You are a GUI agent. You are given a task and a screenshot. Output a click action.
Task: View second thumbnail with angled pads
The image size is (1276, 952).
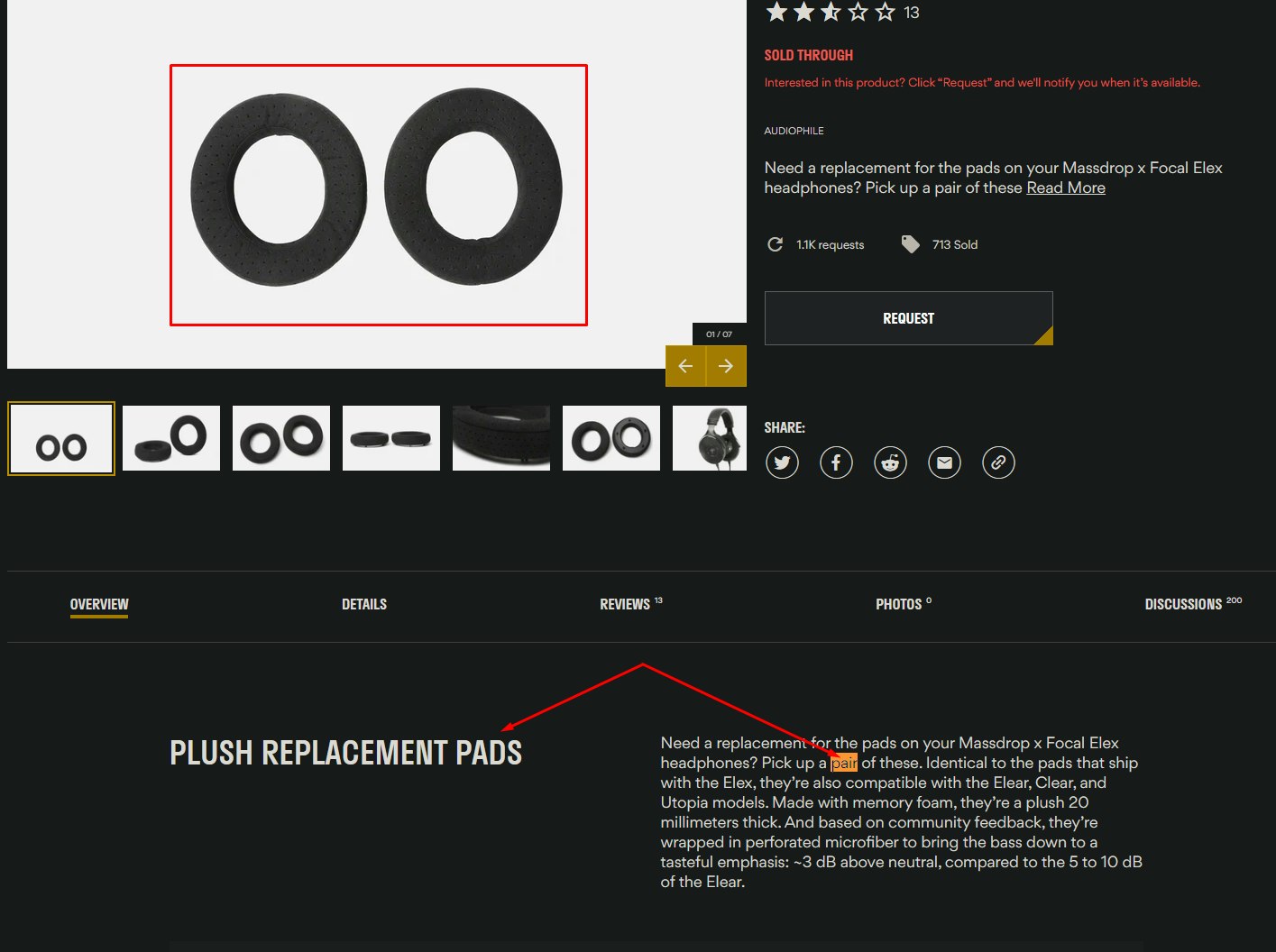click(x=171, y=438)
